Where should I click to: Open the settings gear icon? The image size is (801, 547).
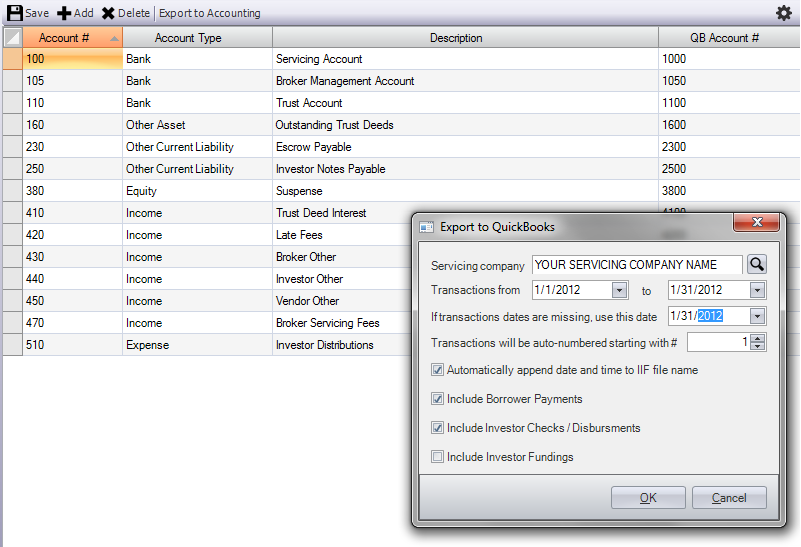point(784,13)
